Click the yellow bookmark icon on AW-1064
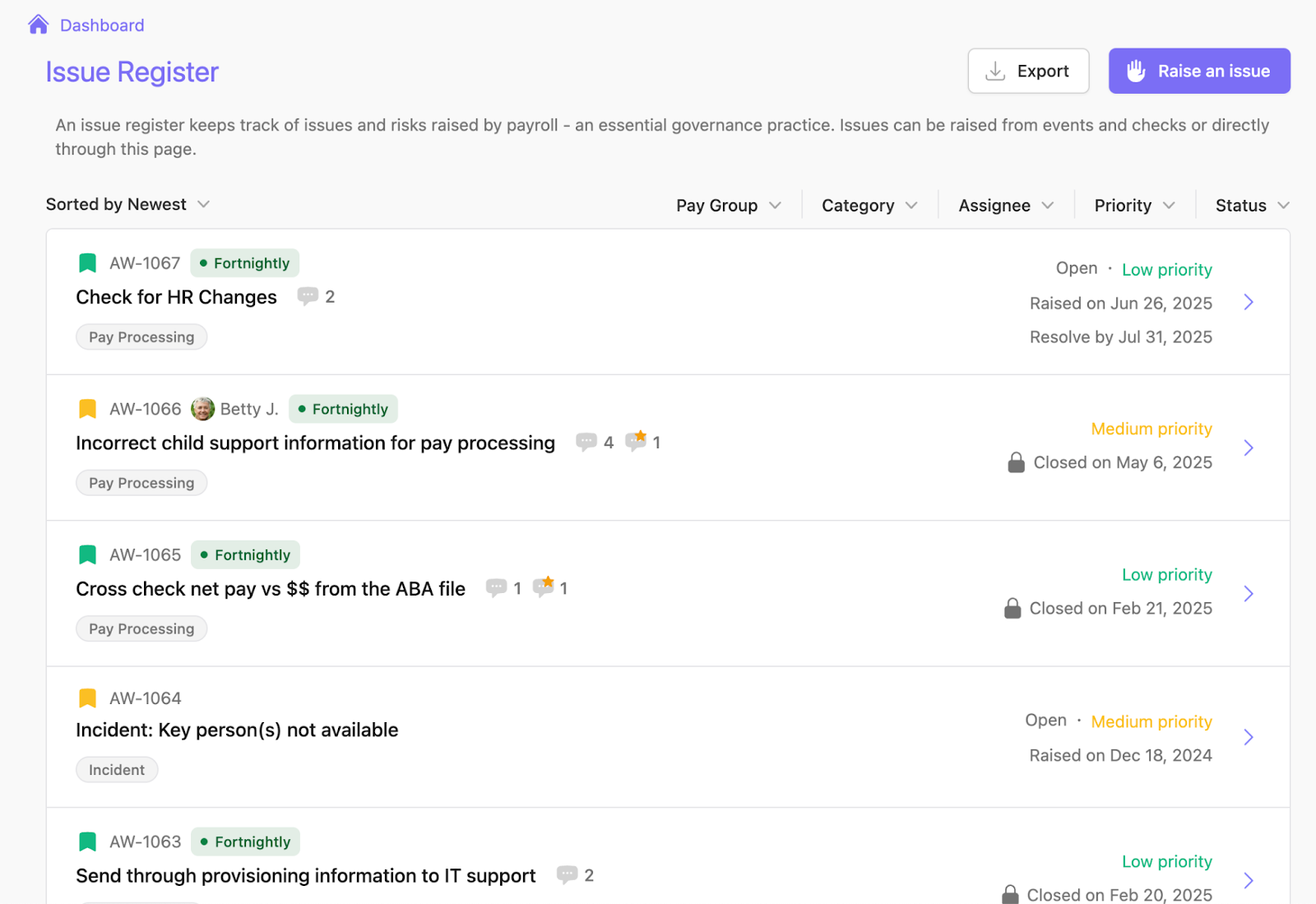 pyautogui.click(x=87, y=698)
